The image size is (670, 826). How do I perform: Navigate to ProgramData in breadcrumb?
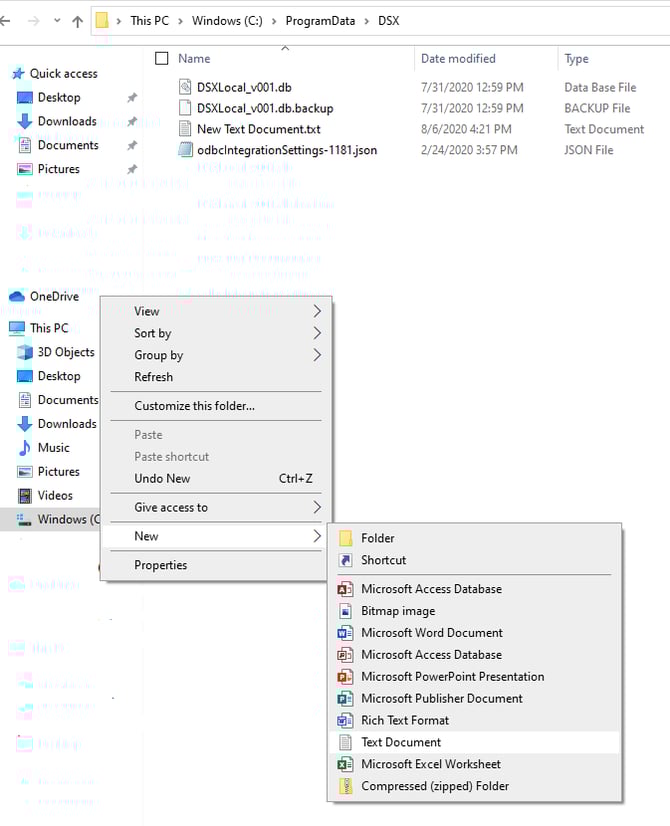point(320,21)
